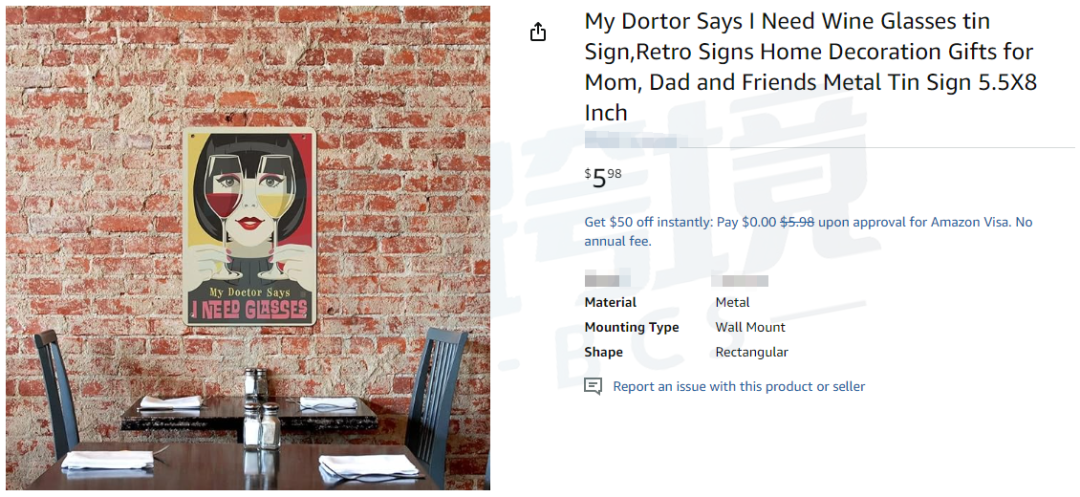Click the blurred label above "Material"
Viewport: 1080px width, 497px height.
coord(607,281)
